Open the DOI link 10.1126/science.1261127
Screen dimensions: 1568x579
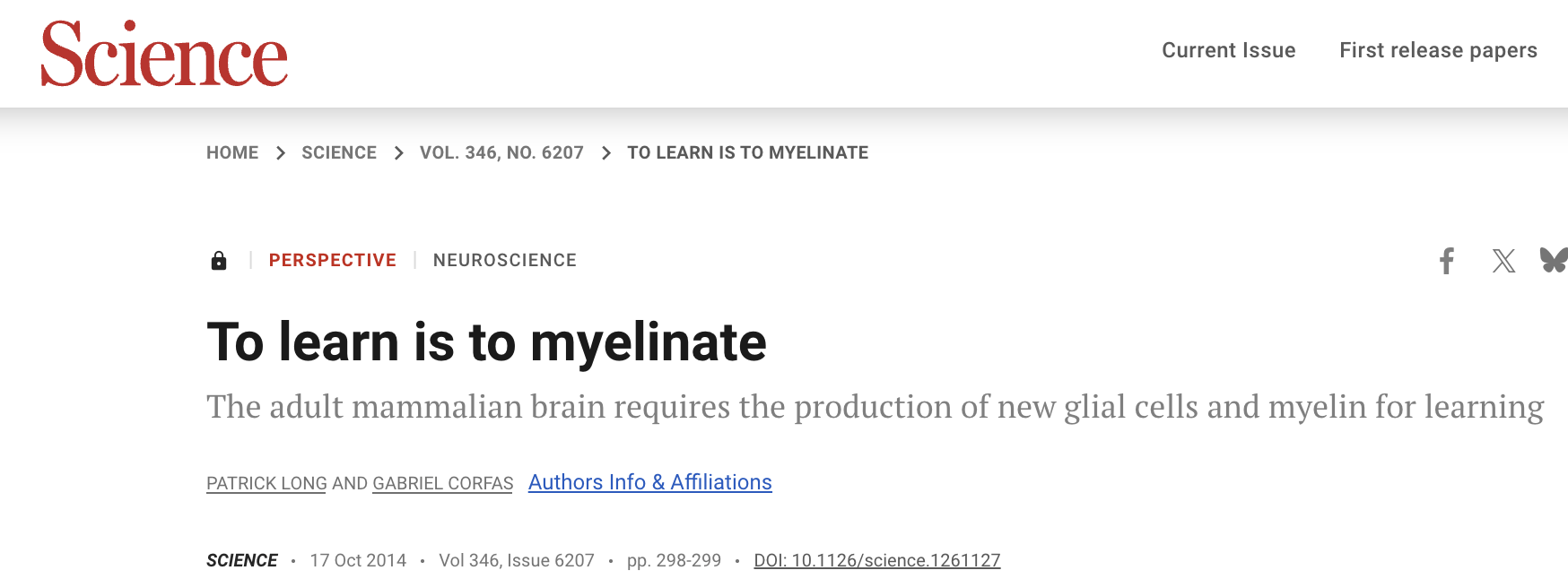[x=878, y=560]
